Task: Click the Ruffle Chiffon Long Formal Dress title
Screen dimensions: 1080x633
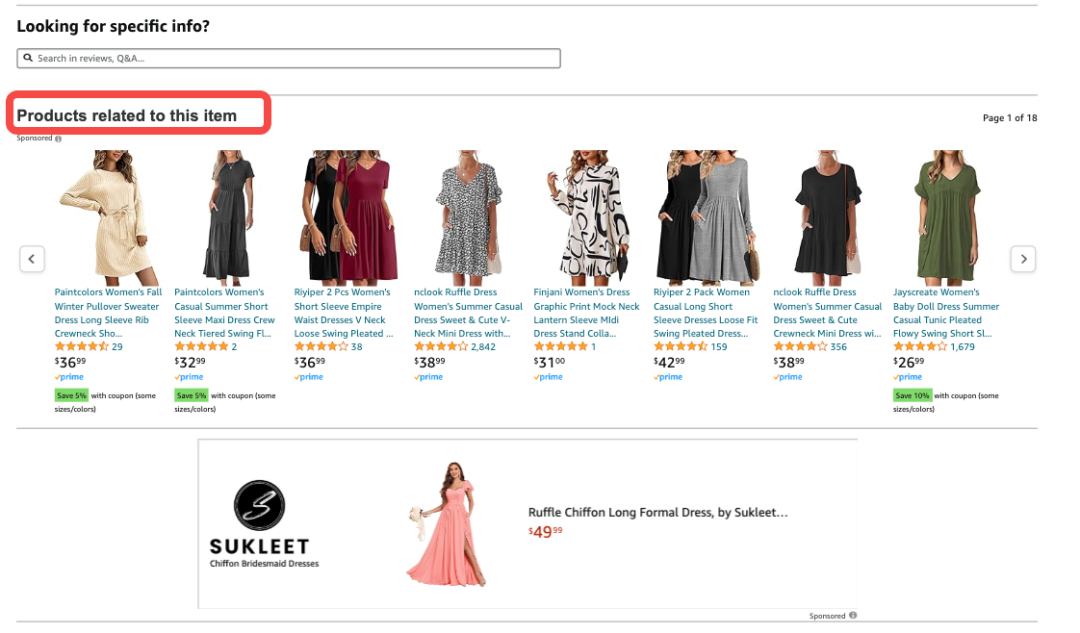Action: tap(658, 513)
